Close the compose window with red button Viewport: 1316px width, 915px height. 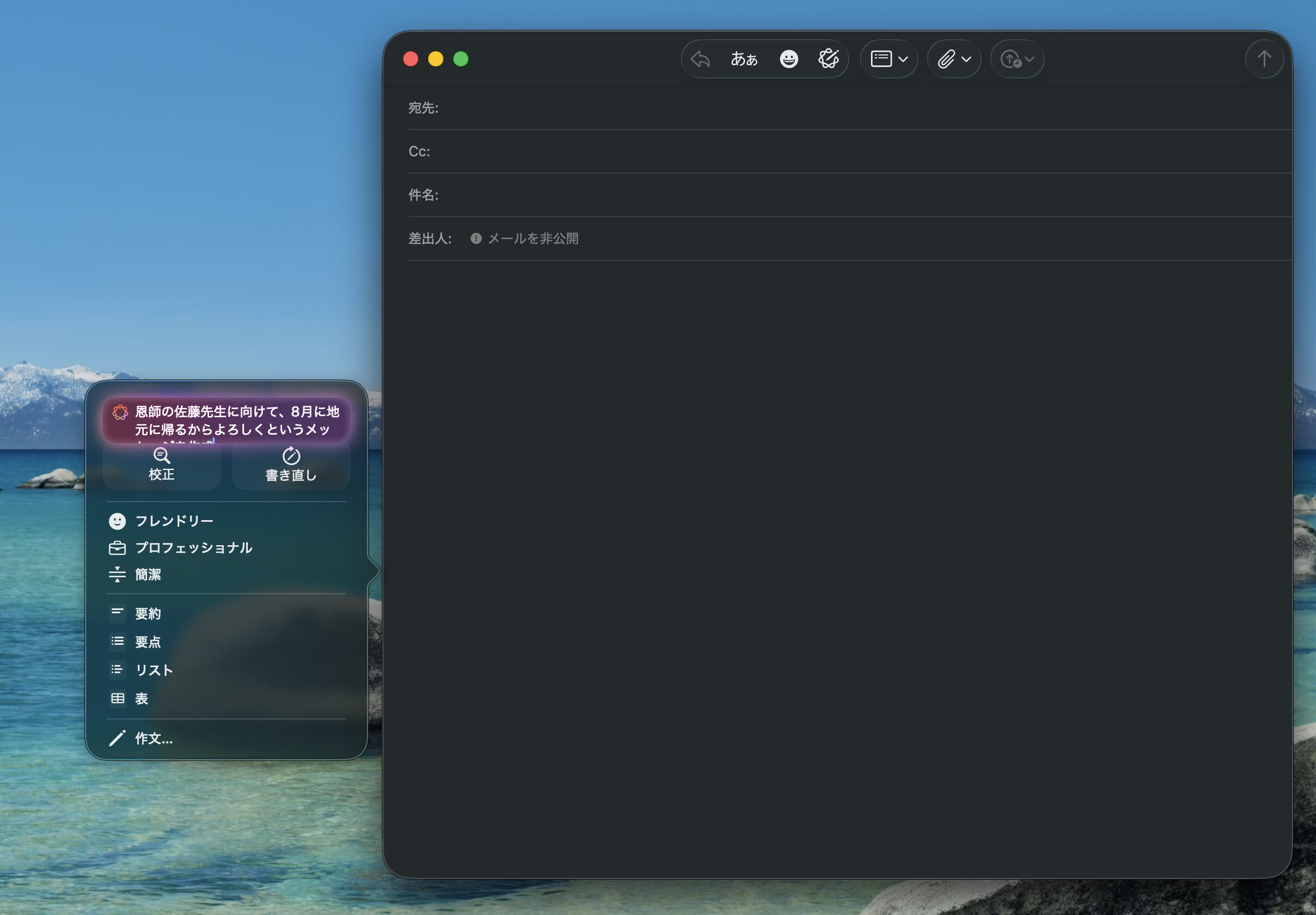tap(410, 59)
